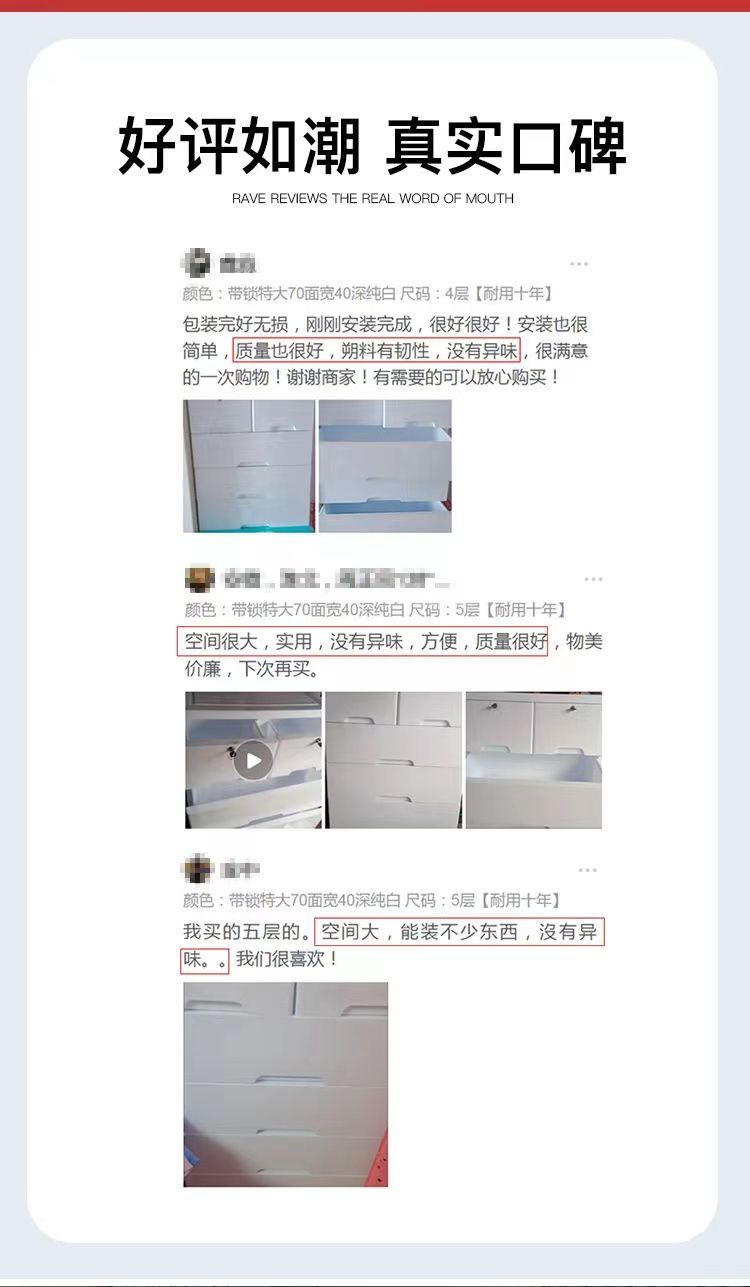This screenshot has width=750, height=1287.
Task: Click highlighted text 空间很大，实用，没有异味
Action: (x=293, y=642)
